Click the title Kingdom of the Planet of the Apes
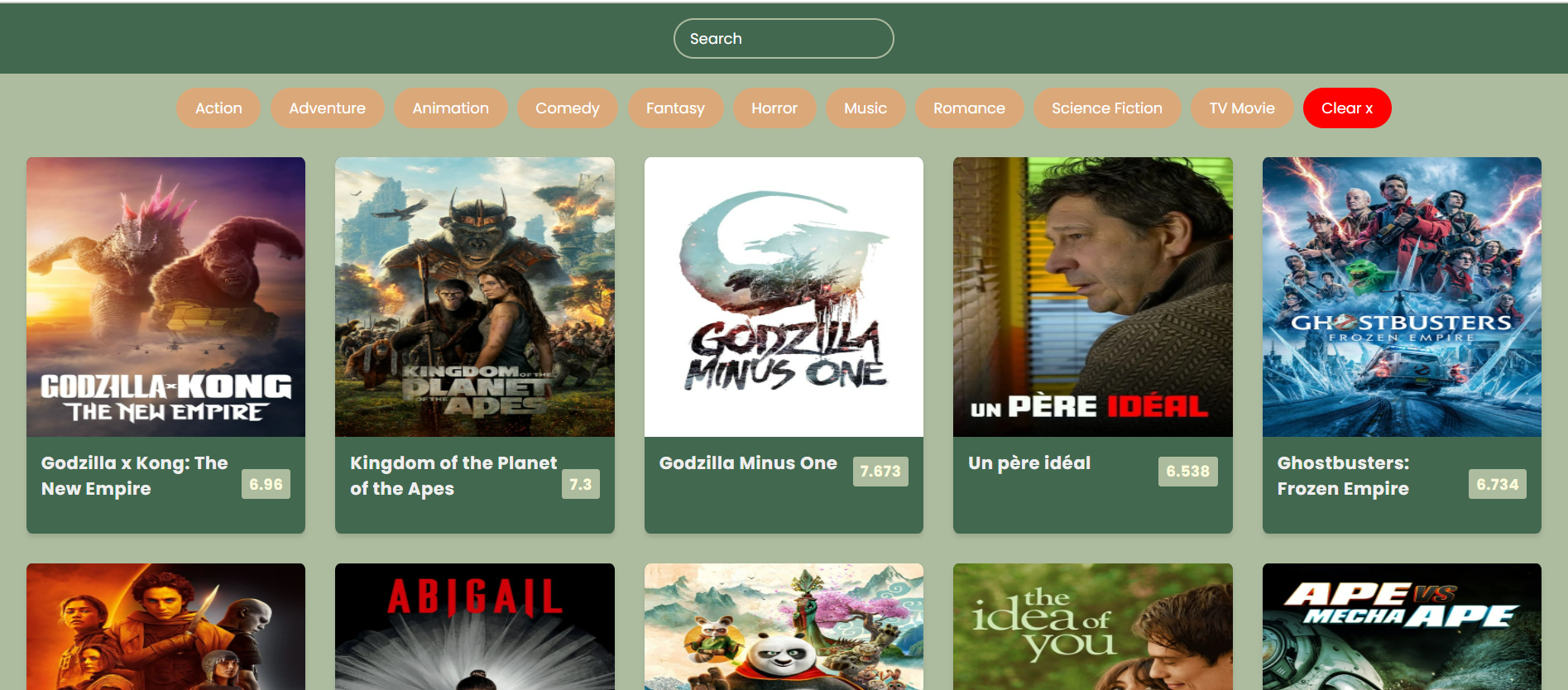 click(453, 476)
